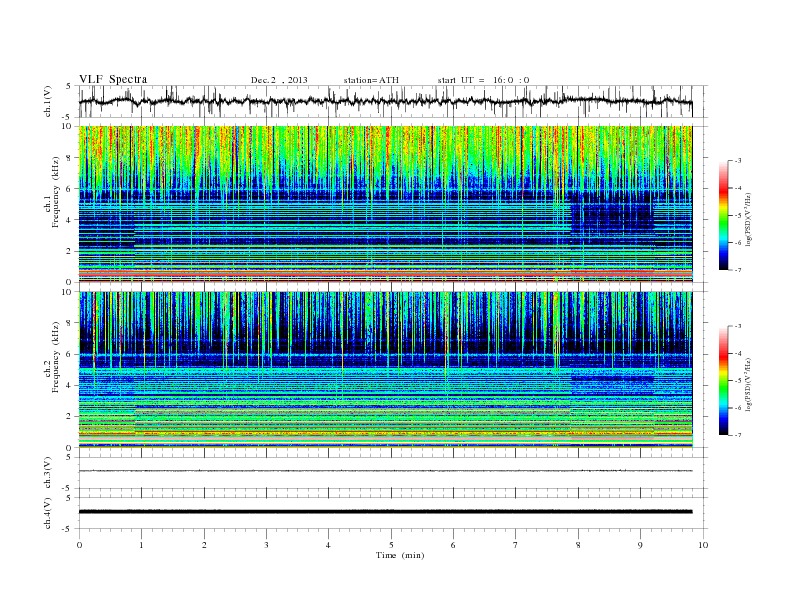Image resolution: width=792 pixels, height=612 pixels.
Task: Click the 'ch.1 Frequency (kHz)' axis label
Action: (x=52, y=192)
